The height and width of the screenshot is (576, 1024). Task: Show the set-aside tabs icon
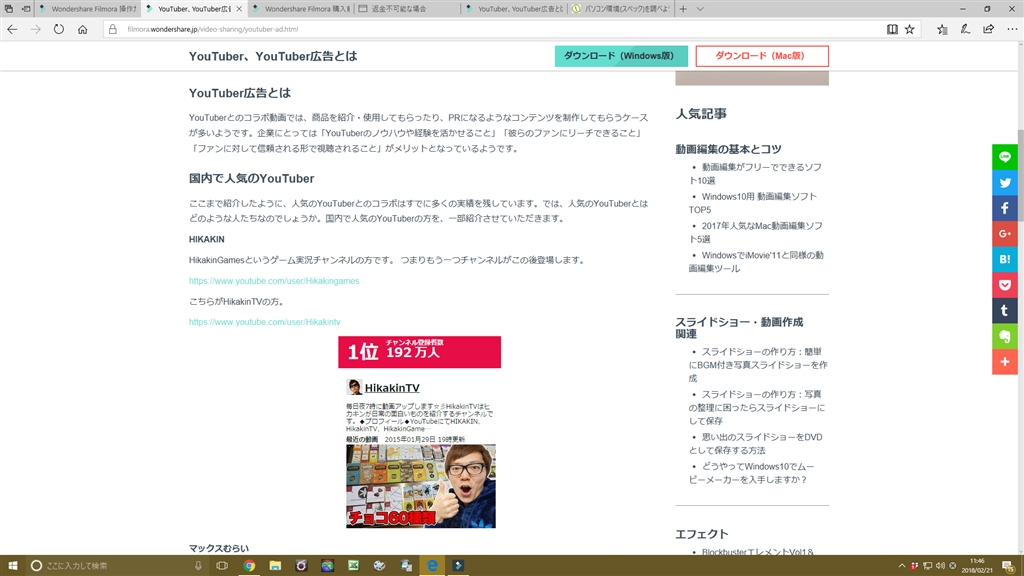pos(8,9)
